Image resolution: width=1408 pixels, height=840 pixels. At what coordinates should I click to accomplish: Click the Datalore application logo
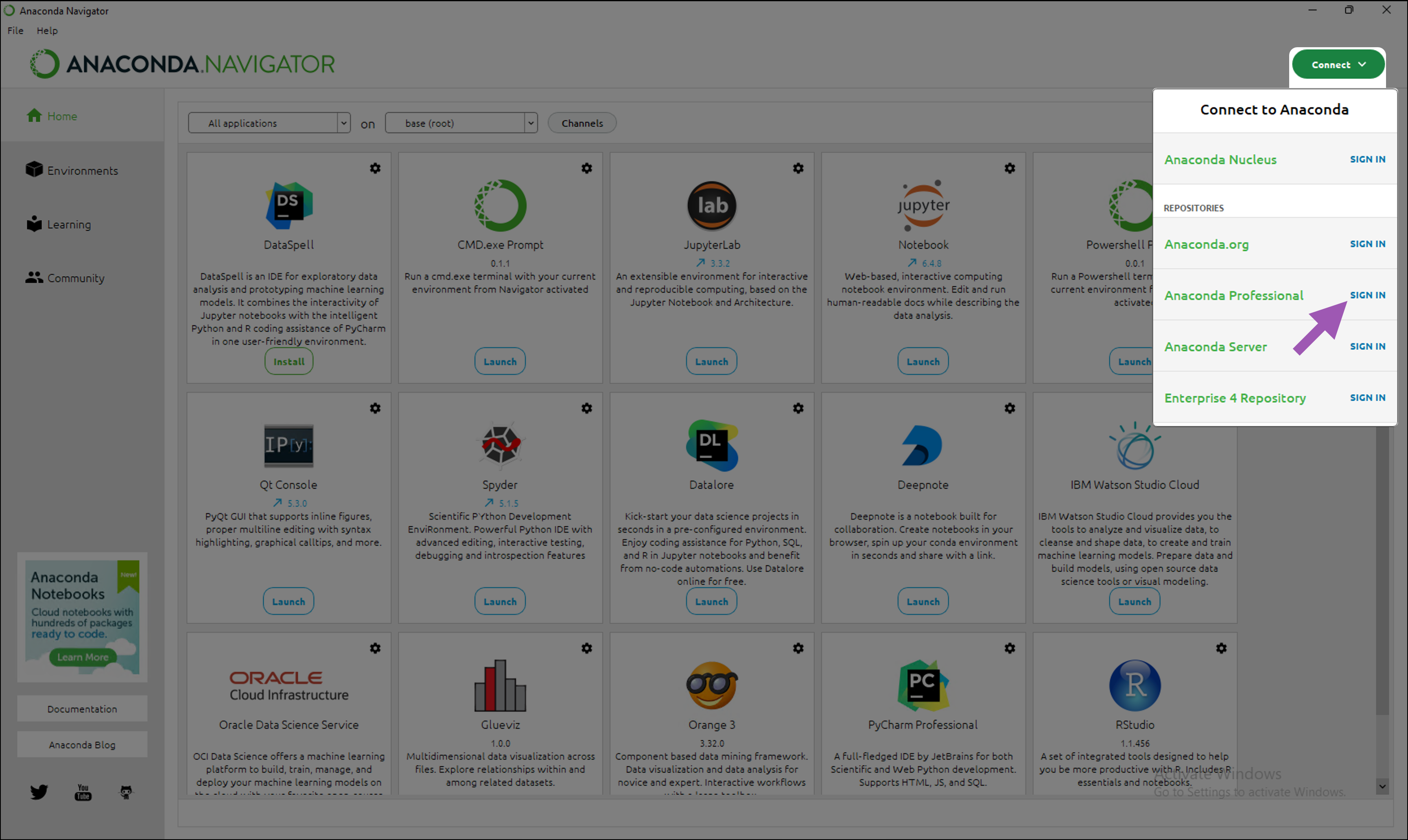(711, 445)
